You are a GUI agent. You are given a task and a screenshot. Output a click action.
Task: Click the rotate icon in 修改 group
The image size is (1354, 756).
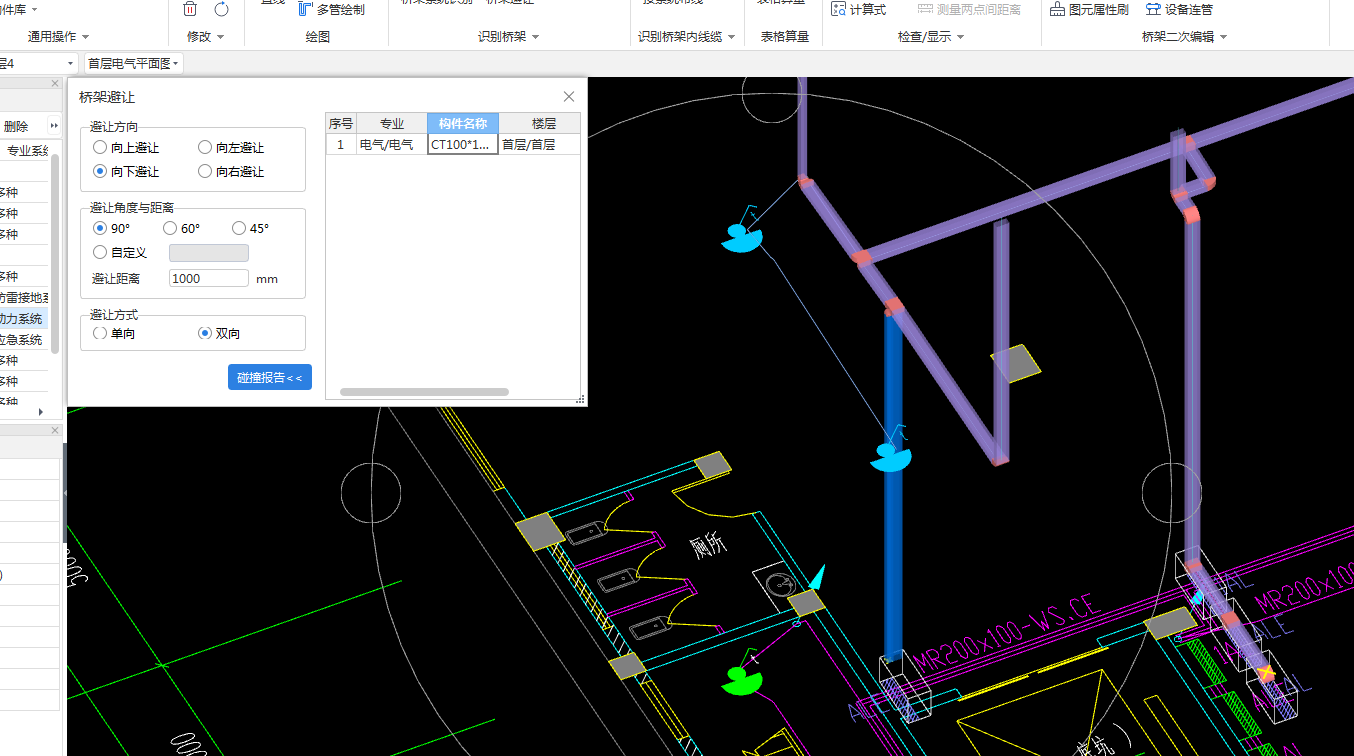[x=221, y=9]
